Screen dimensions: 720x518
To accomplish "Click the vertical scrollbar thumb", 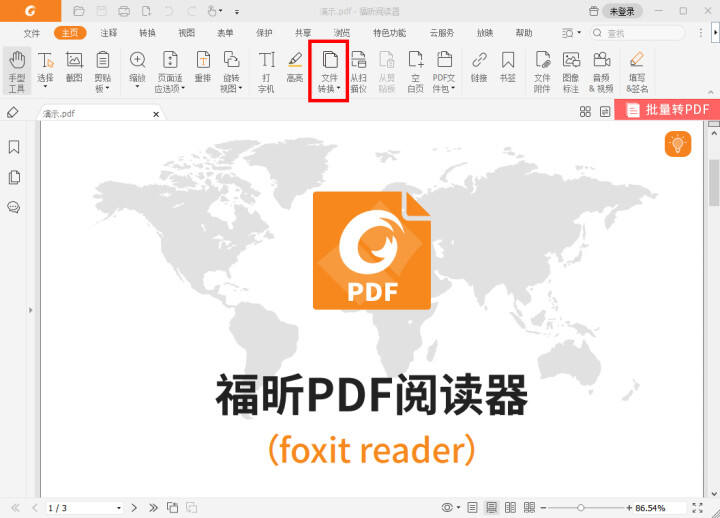I will point(714,182).
